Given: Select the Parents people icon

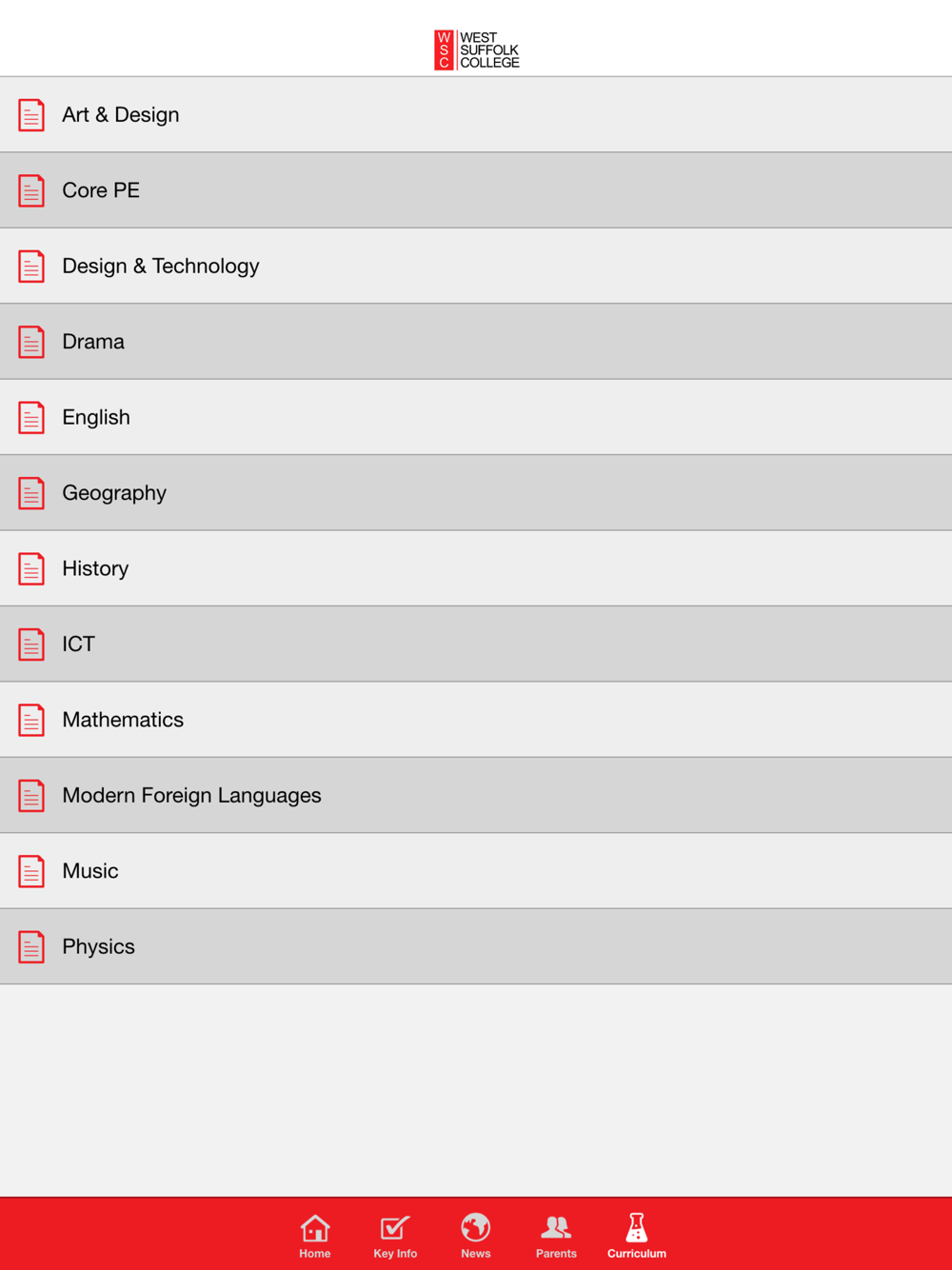Looking at the screenshot, I should click(556, 1228).
